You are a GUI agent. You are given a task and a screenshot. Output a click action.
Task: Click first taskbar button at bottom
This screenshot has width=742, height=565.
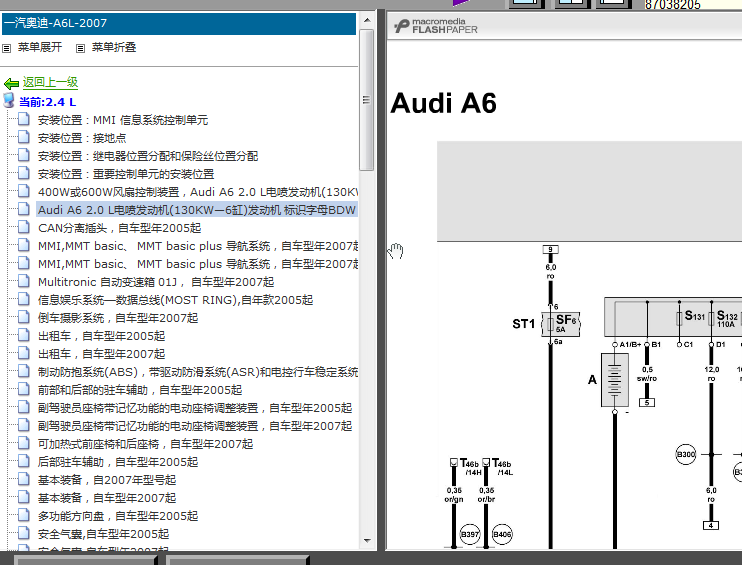coord(85,560)
